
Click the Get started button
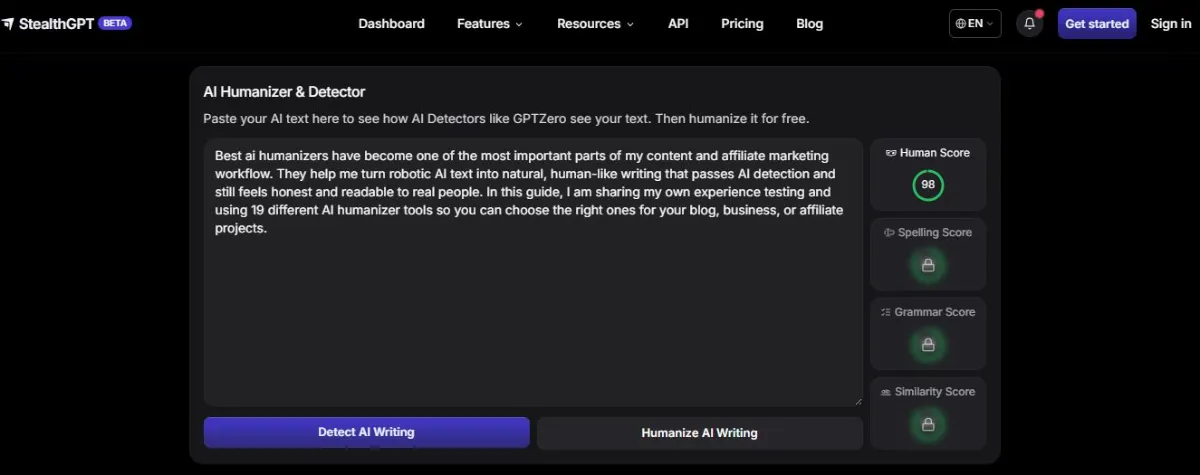point(1097,24)
